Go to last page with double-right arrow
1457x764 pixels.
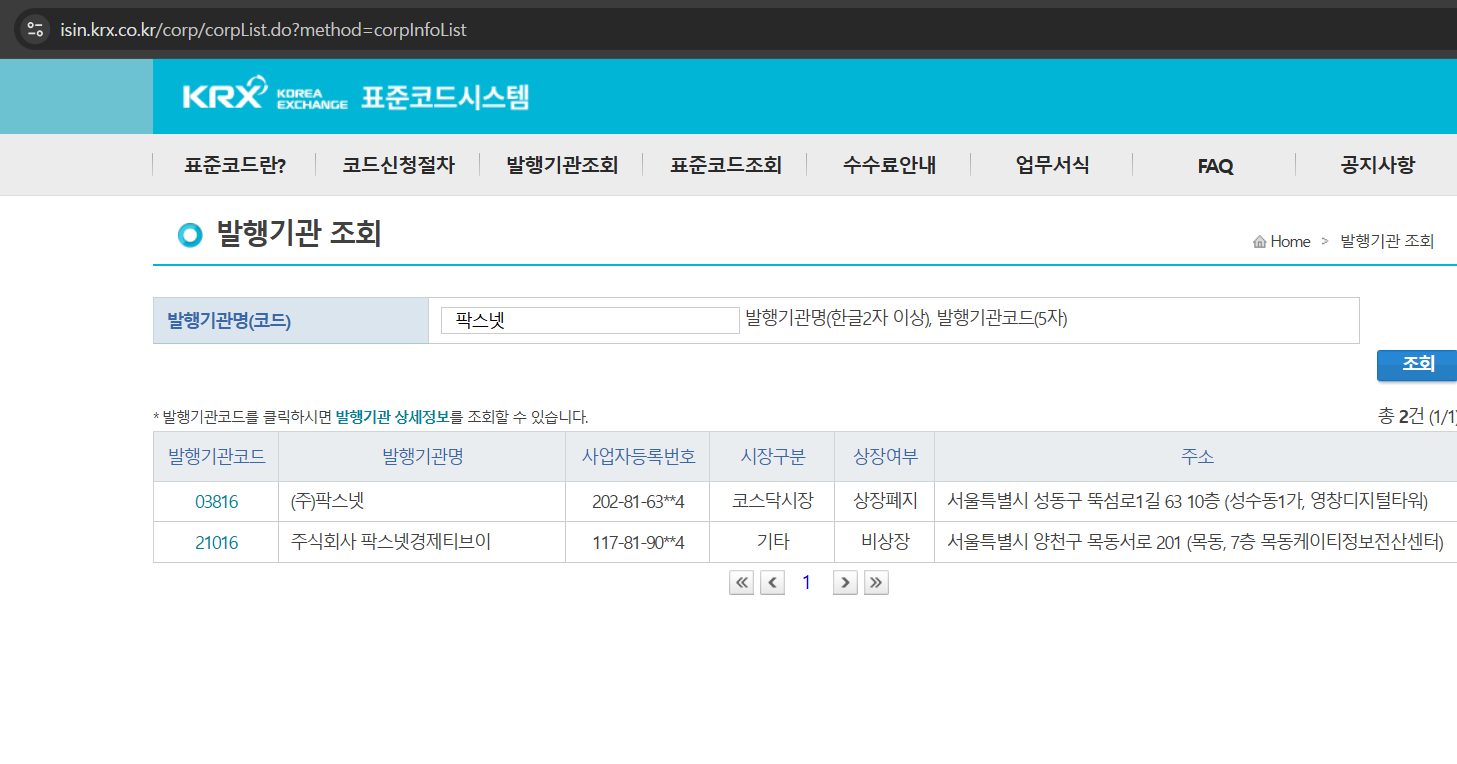876,583
